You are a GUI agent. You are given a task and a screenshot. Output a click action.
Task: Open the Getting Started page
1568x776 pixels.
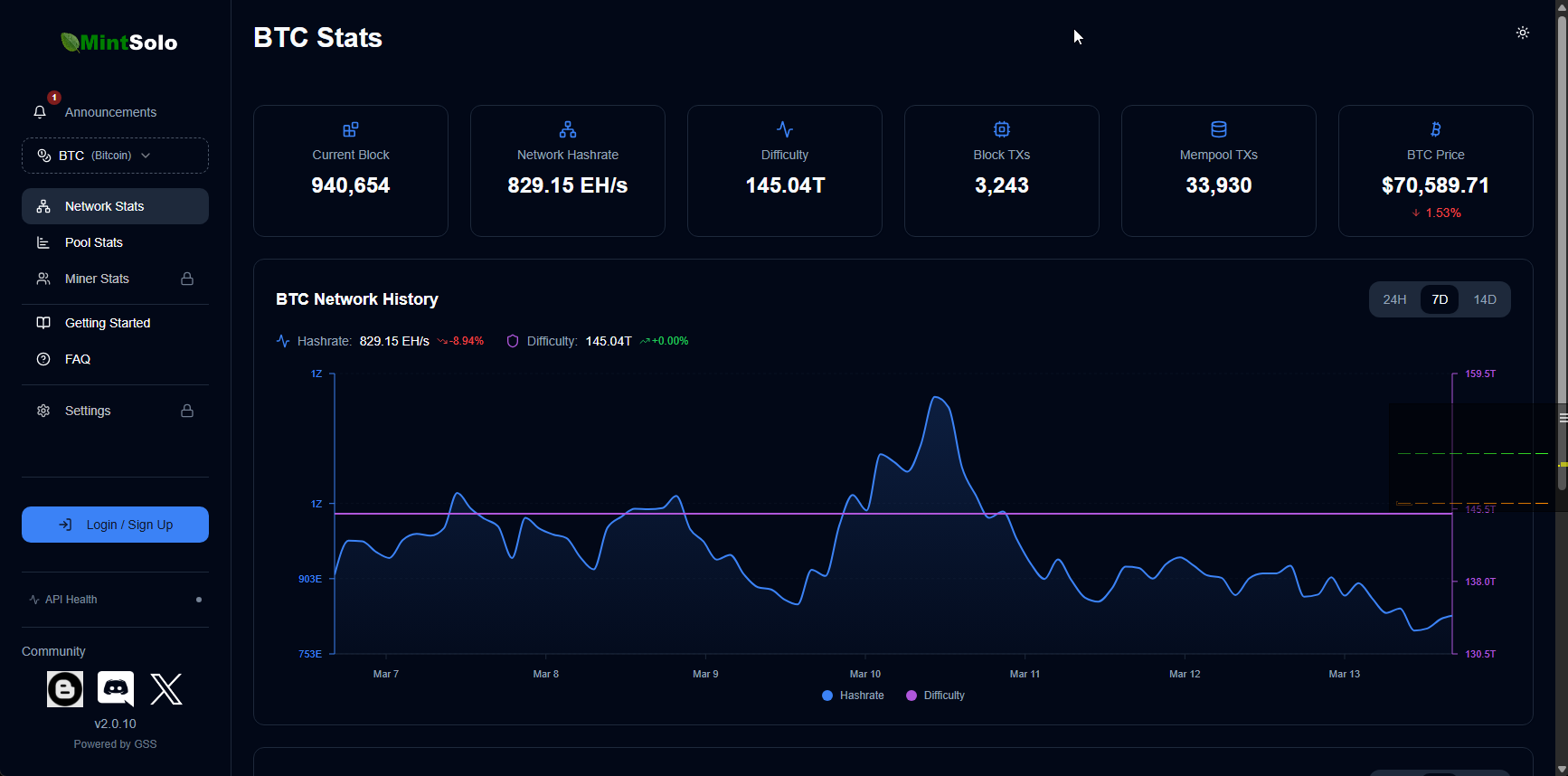(108, 323)
